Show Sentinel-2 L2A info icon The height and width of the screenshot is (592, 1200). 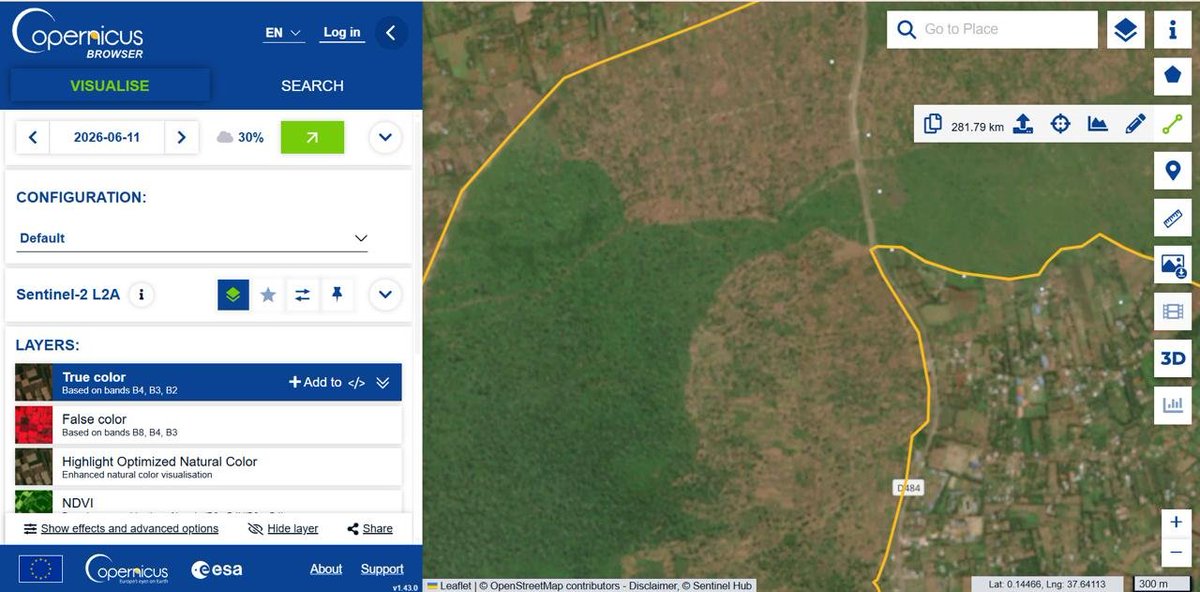[x=142, y=295]
